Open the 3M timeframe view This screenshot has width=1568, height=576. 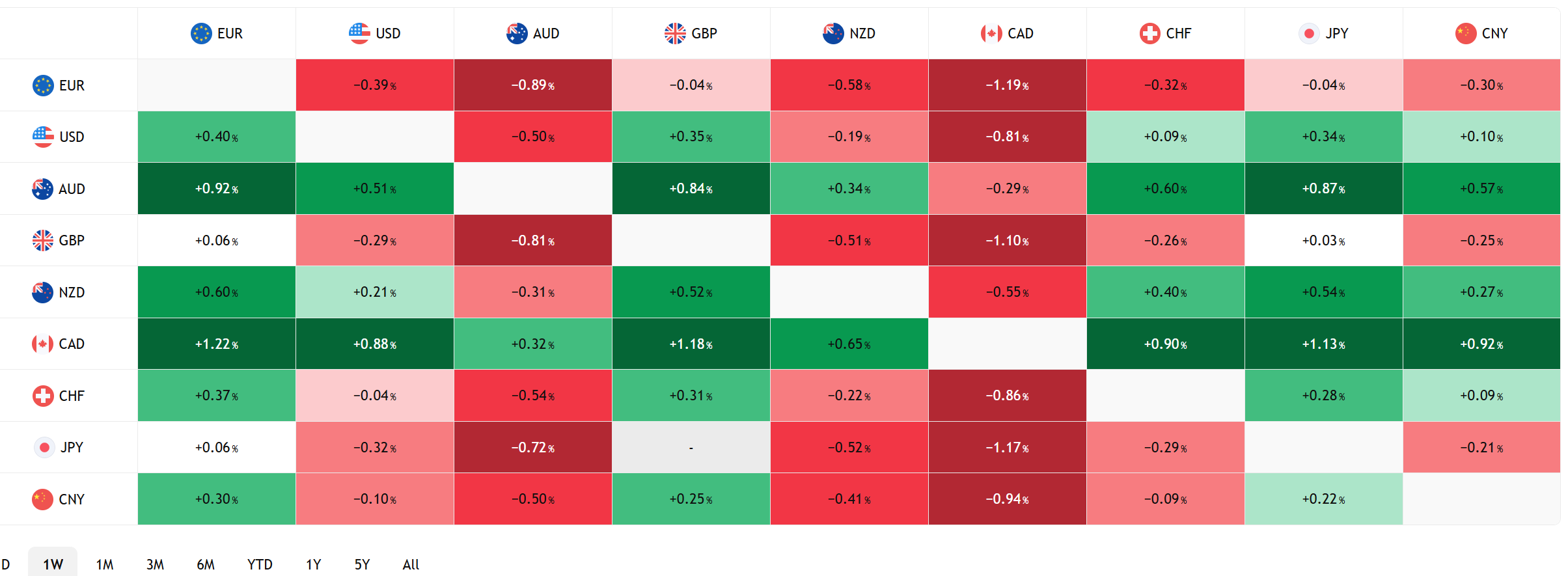155,564
